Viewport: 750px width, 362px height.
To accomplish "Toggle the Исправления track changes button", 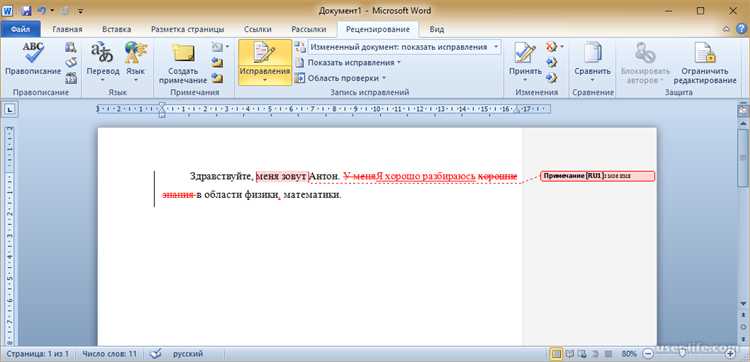I will tap(265, 57).
